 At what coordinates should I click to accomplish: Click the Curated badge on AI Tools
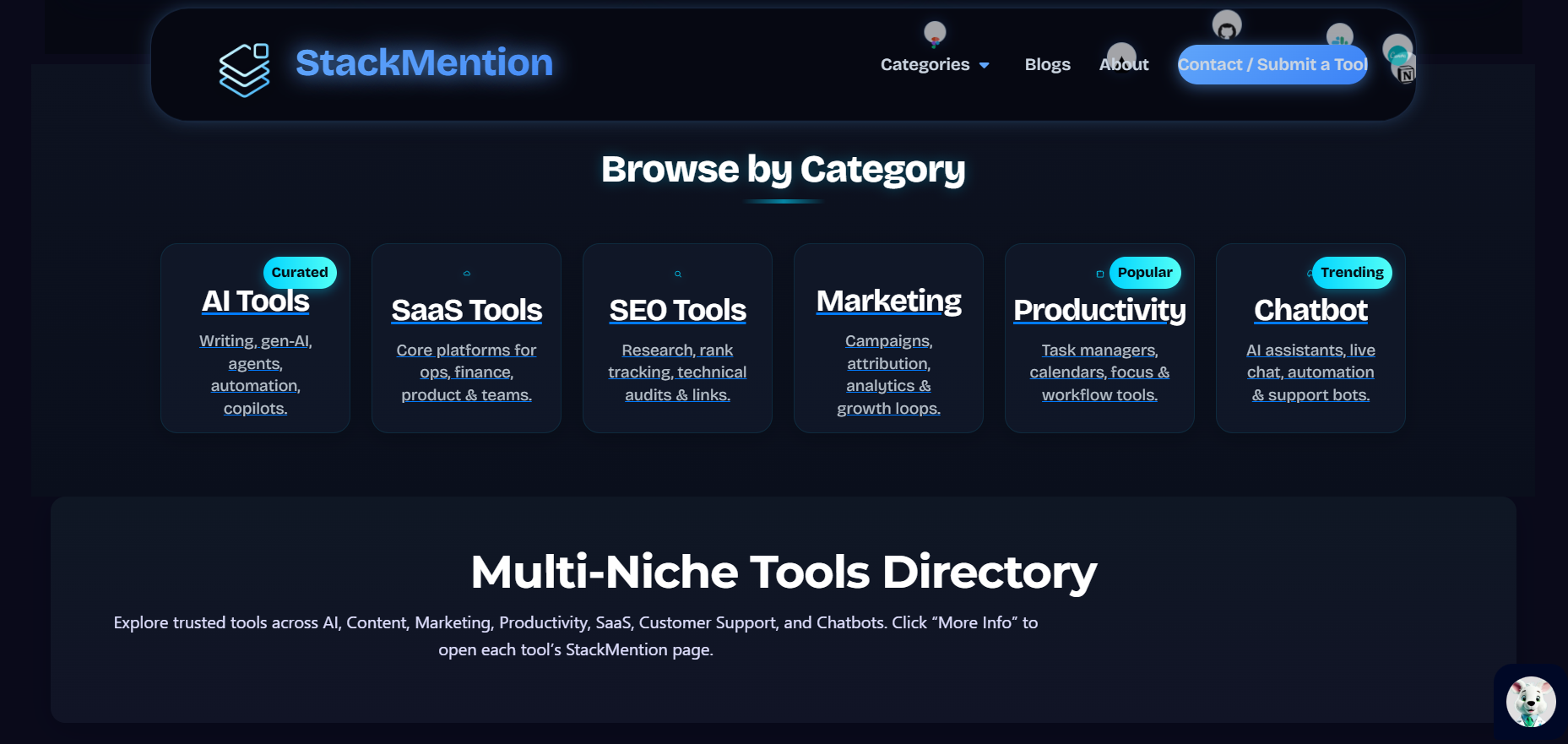pos(300,273)
